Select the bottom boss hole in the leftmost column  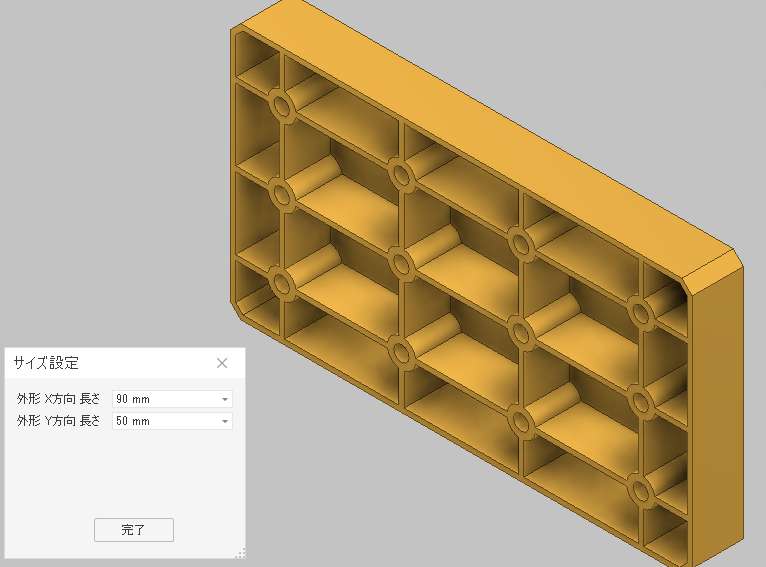tap(281, 282)
